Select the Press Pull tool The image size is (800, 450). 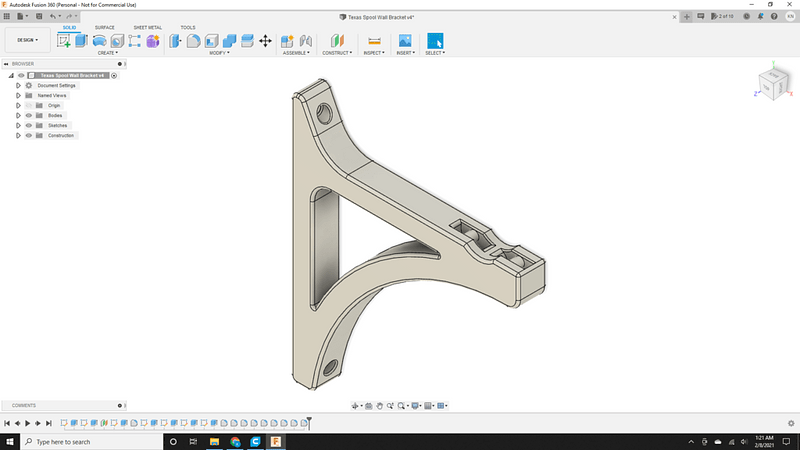[x=175, y=41]
